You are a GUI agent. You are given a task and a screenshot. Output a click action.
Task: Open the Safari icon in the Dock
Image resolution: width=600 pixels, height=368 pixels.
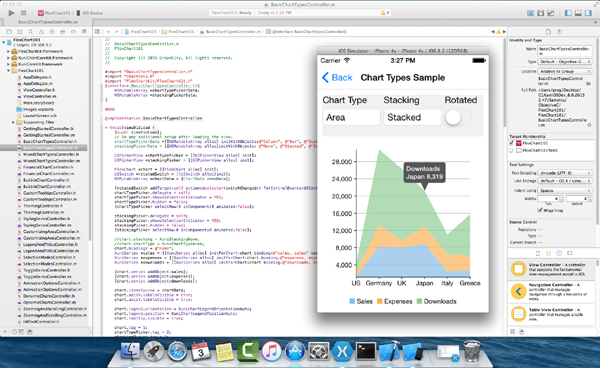(x=177, y=351)
